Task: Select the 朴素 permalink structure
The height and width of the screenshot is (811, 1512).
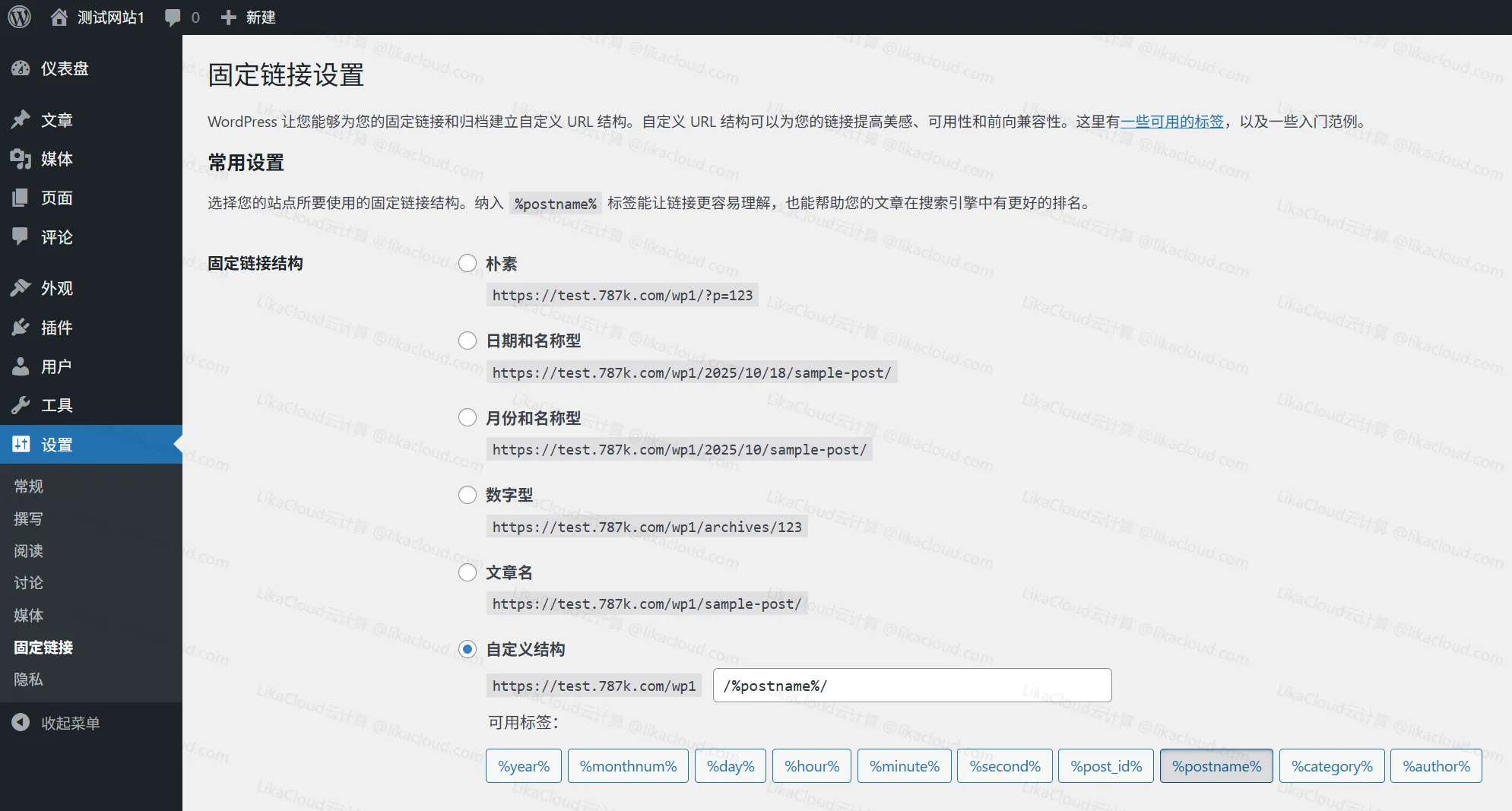Action: point(467,264)
